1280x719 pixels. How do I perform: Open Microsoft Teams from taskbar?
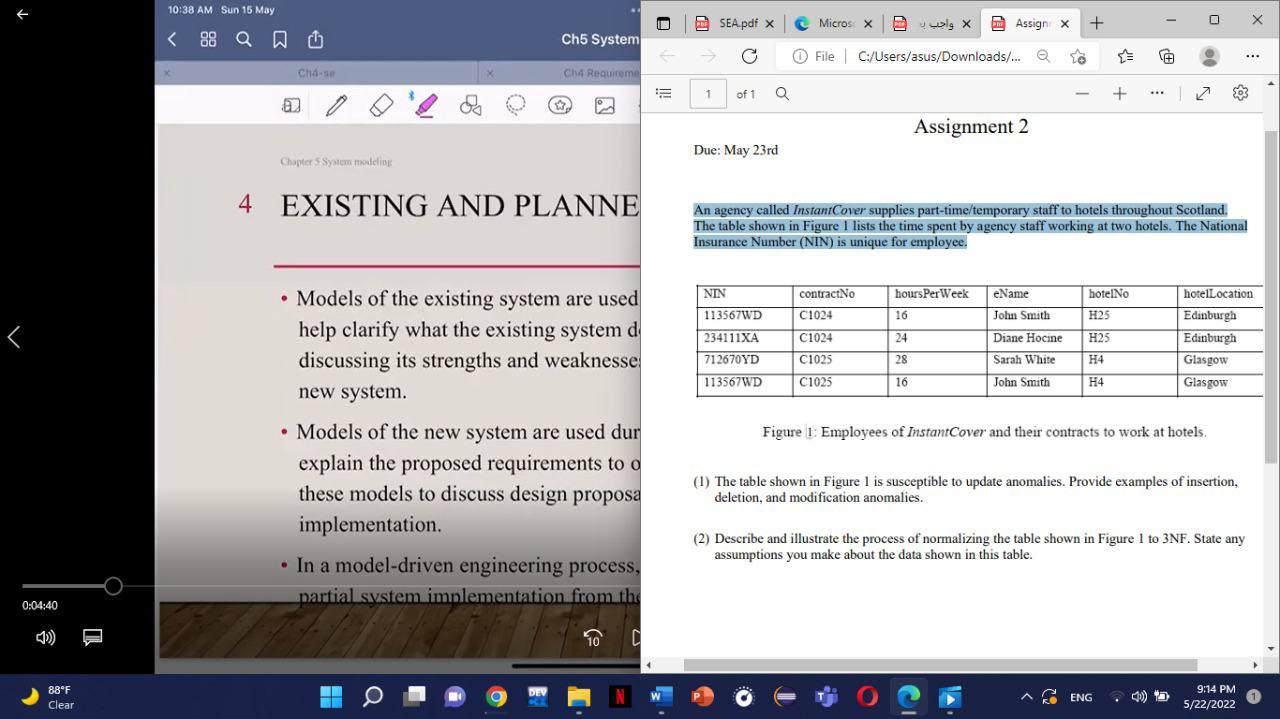click(826, 696)
